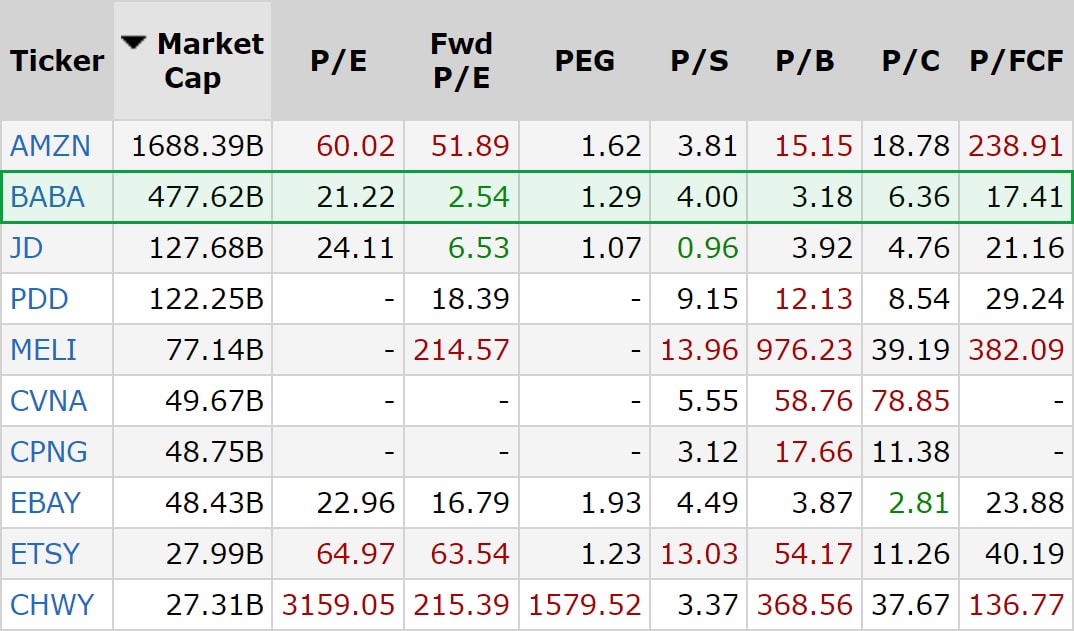View CPNG ticker details
Image resolution: width=1074 pixels, height=631 pixels.
coord(49,452)
